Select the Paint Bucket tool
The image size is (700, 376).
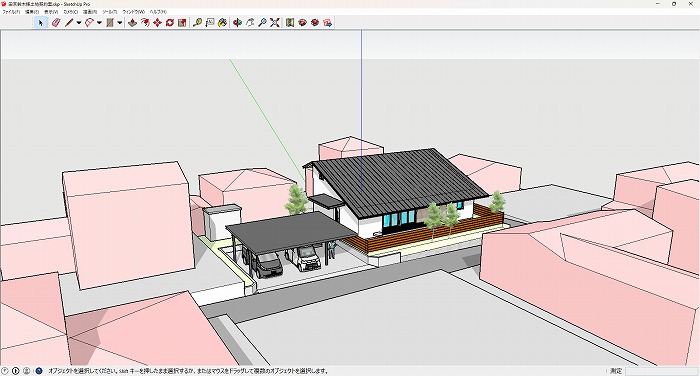[x=222, y=23]
